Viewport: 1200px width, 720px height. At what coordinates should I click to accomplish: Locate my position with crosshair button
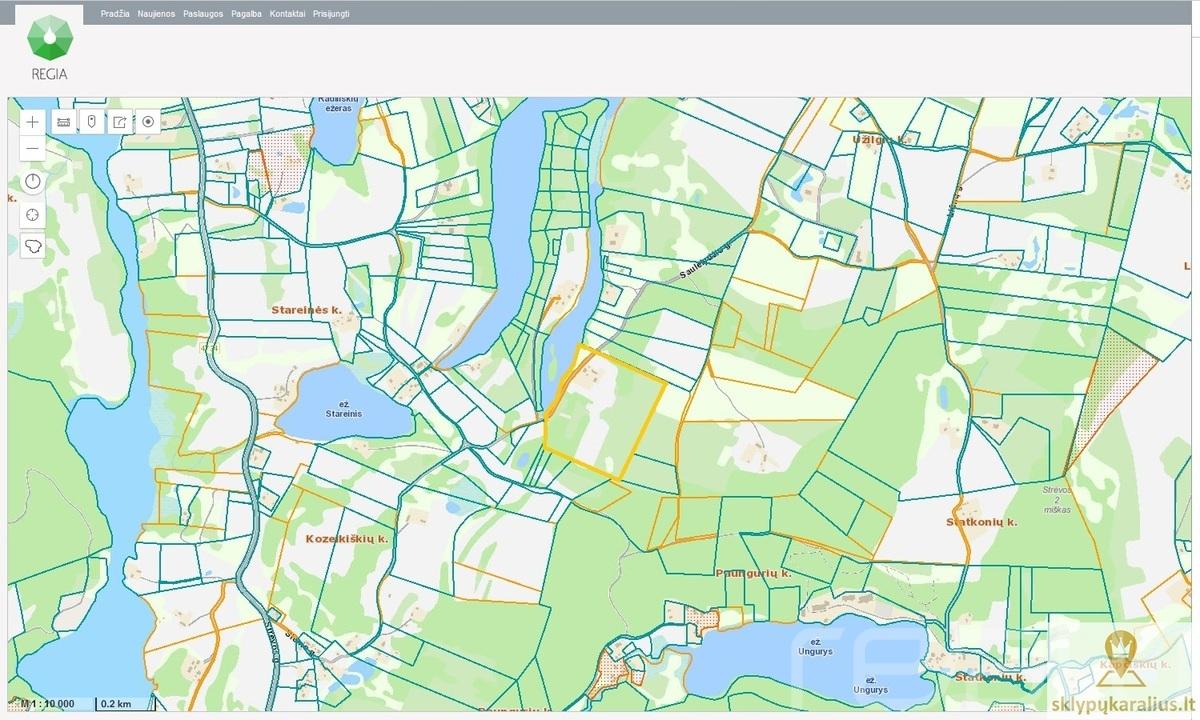(x=33, y=214)
